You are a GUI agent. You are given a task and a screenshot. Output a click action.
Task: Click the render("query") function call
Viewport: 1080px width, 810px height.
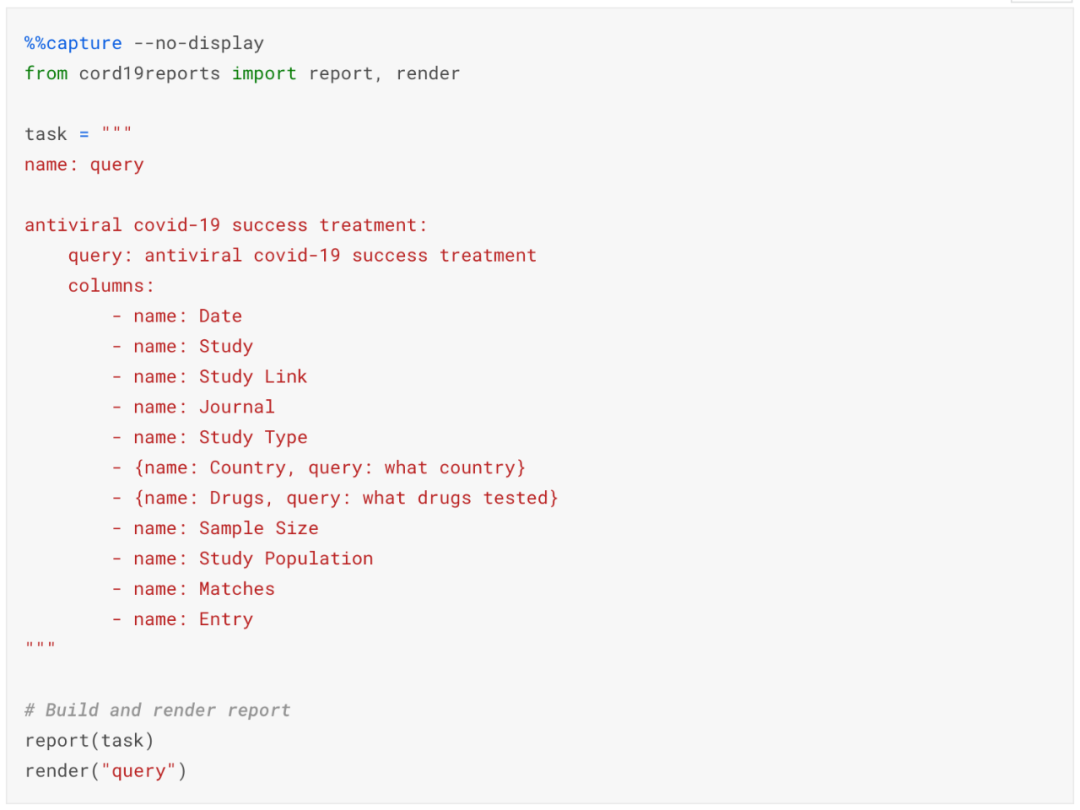click(x=105, y=770)
